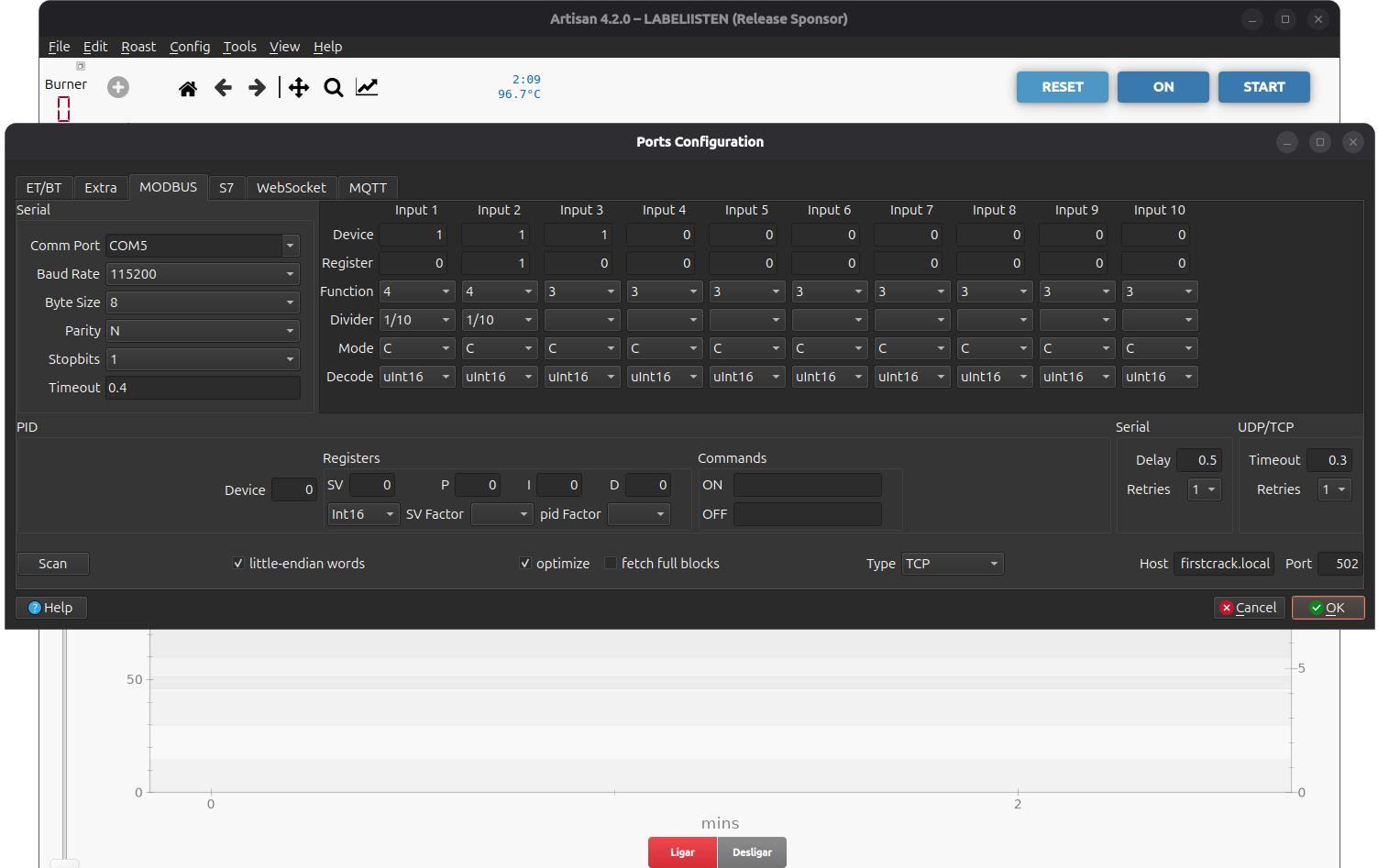Image resolution: width=1378 pixels, height=868 pixels.
Task: Click the red Ligar button
Action: [x=682, y=852]
